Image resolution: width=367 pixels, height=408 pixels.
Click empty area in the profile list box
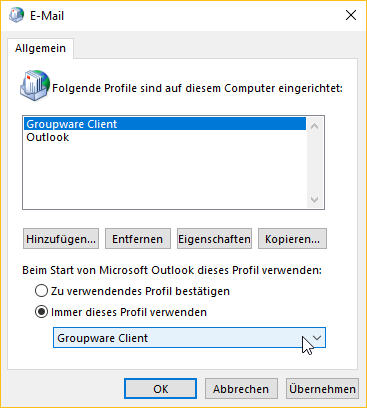tap(165, 175)
